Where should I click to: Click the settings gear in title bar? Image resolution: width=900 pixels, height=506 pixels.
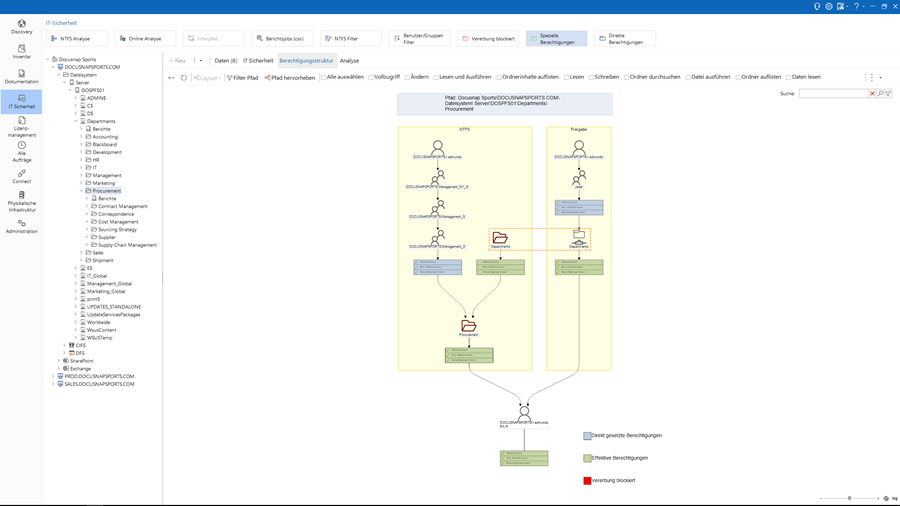point(829,6)
